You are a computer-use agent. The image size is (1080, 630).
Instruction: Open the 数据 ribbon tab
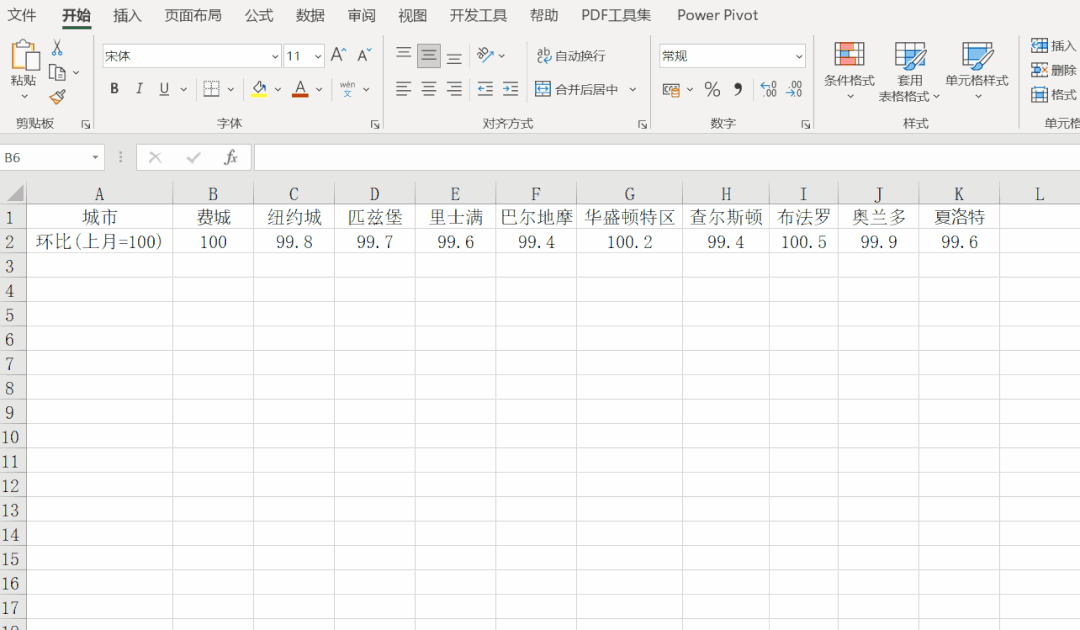click(x=310, y=15)
